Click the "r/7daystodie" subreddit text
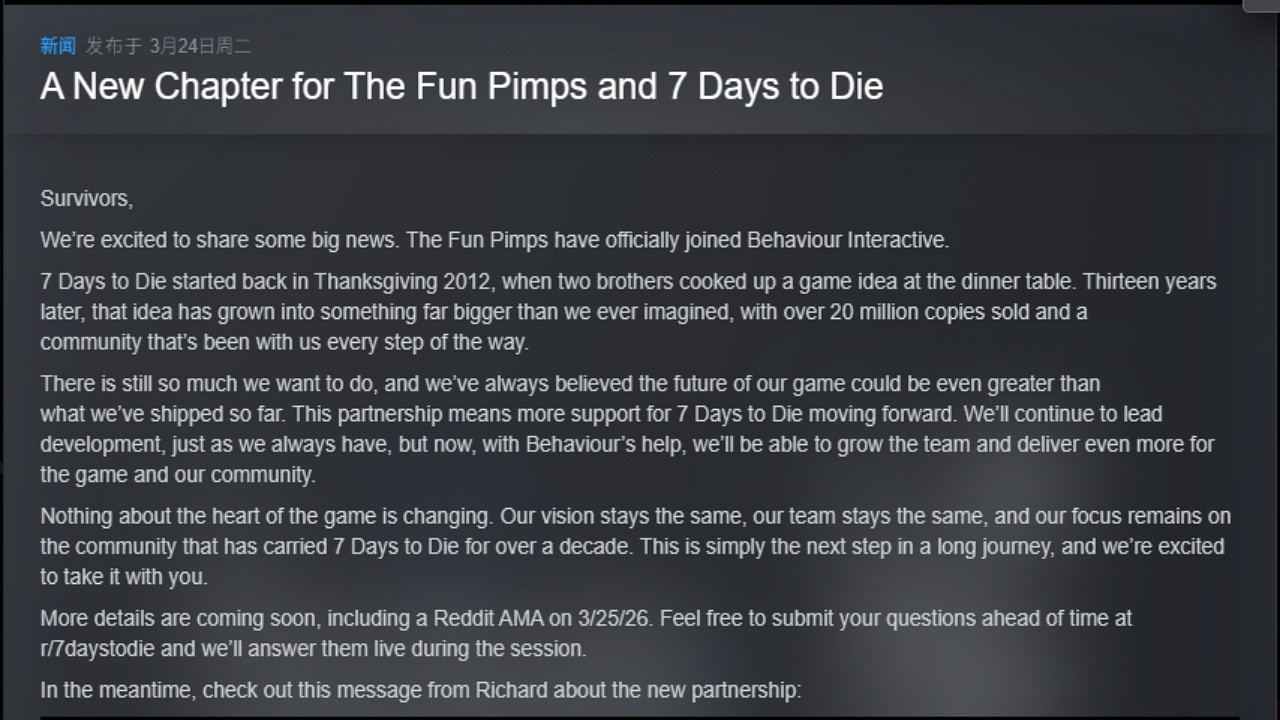1280x720 pixels. click(98, 648)
